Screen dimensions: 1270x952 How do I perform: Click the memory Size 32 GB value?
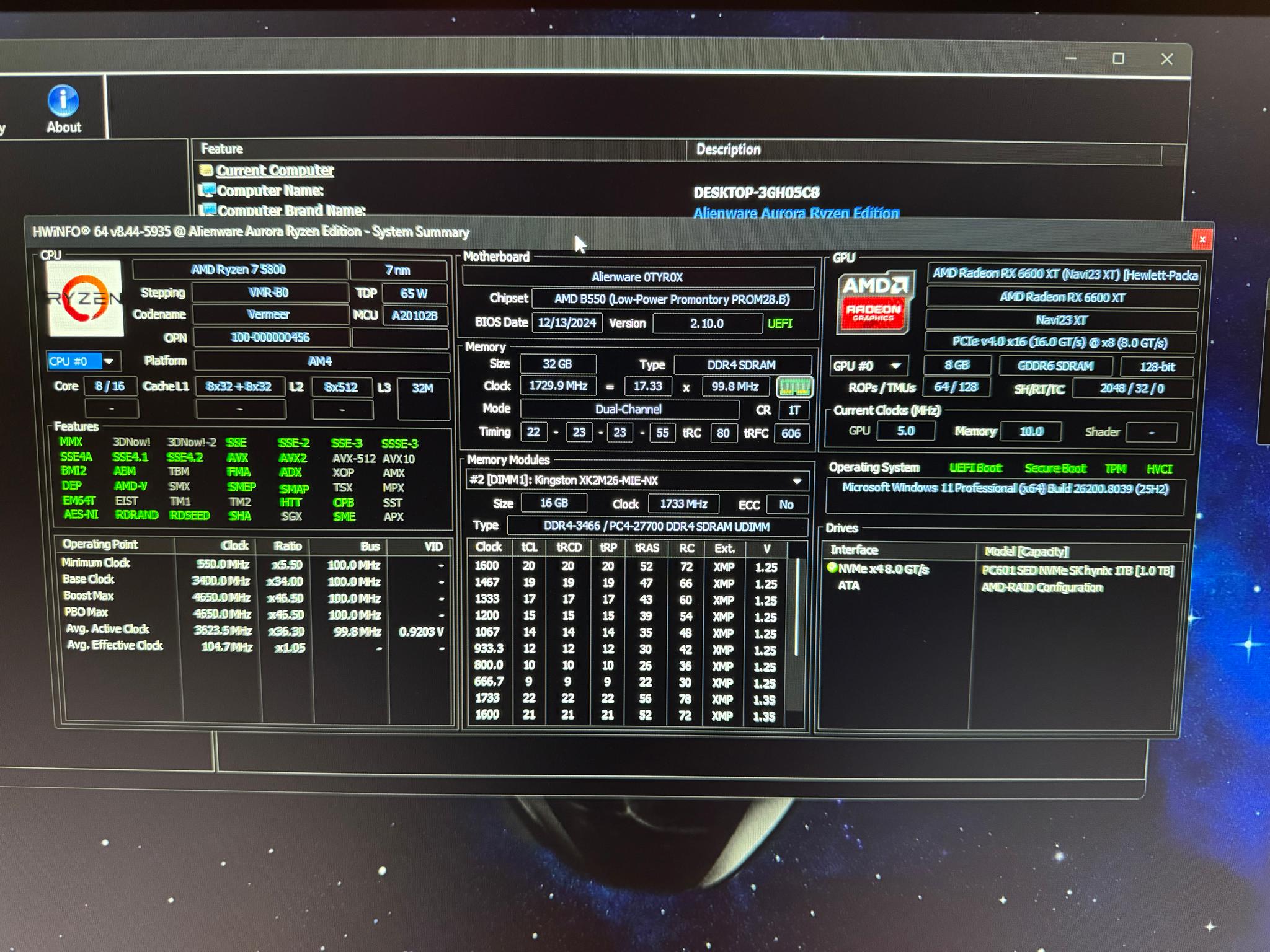click(557, 364)
